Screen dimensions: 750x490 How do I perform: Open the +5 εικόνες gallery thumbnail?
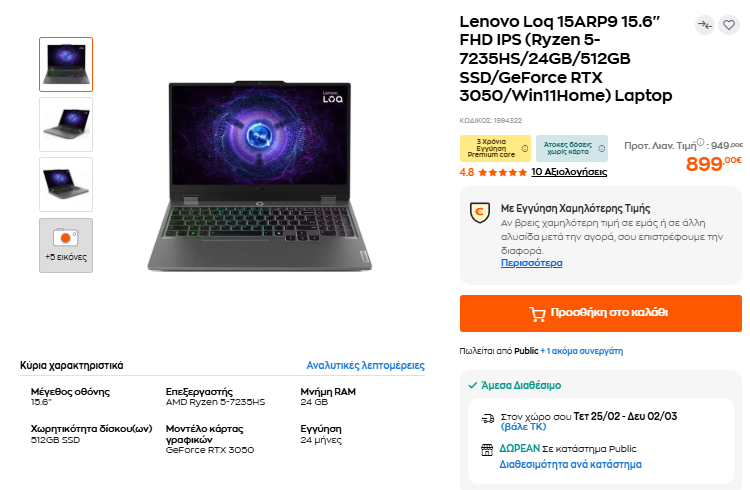click(x=66, y=245)
